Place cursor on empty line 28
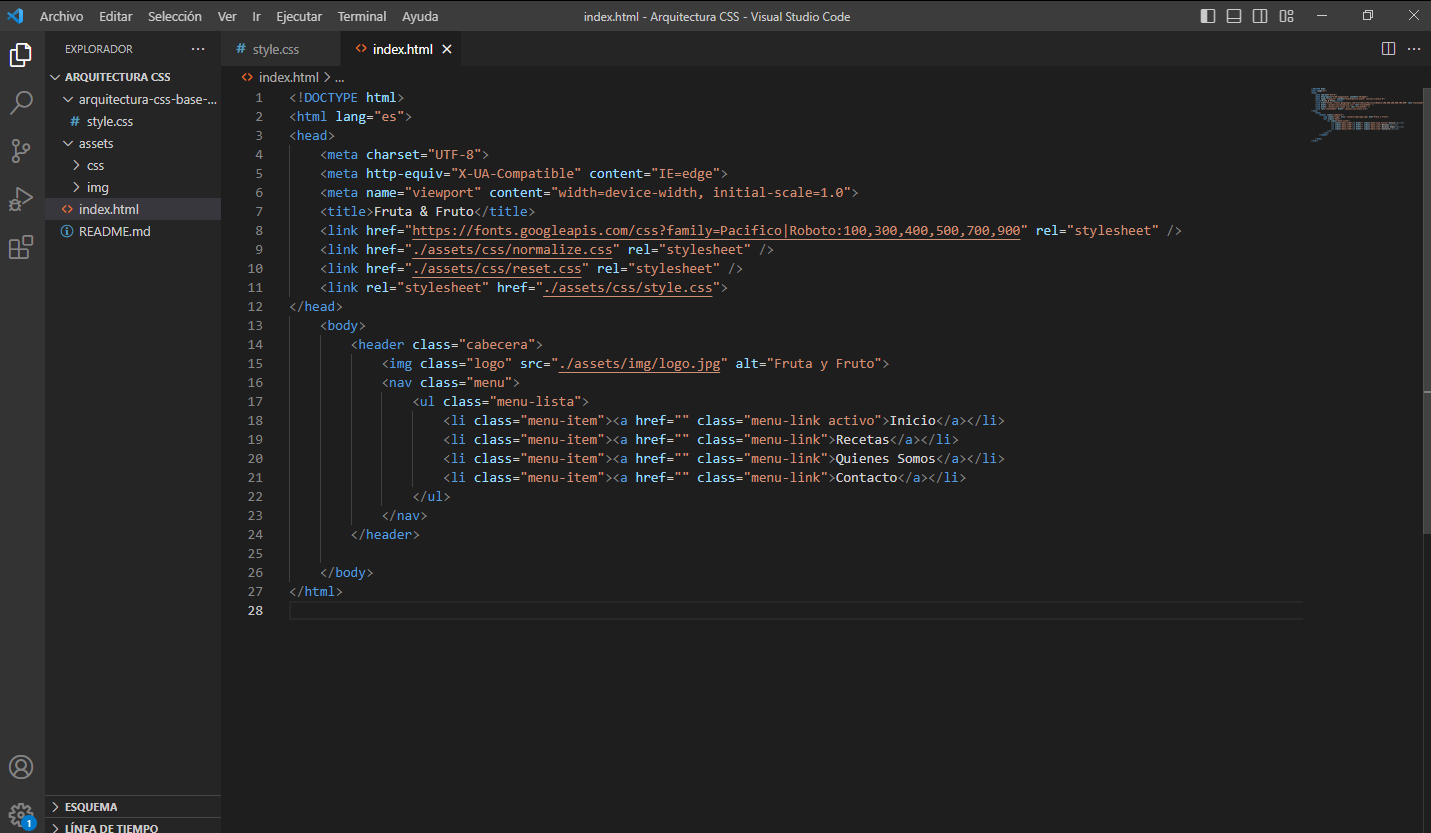Screen dimensions: 1431x833 pyautogui.click(x=796, y=611)
